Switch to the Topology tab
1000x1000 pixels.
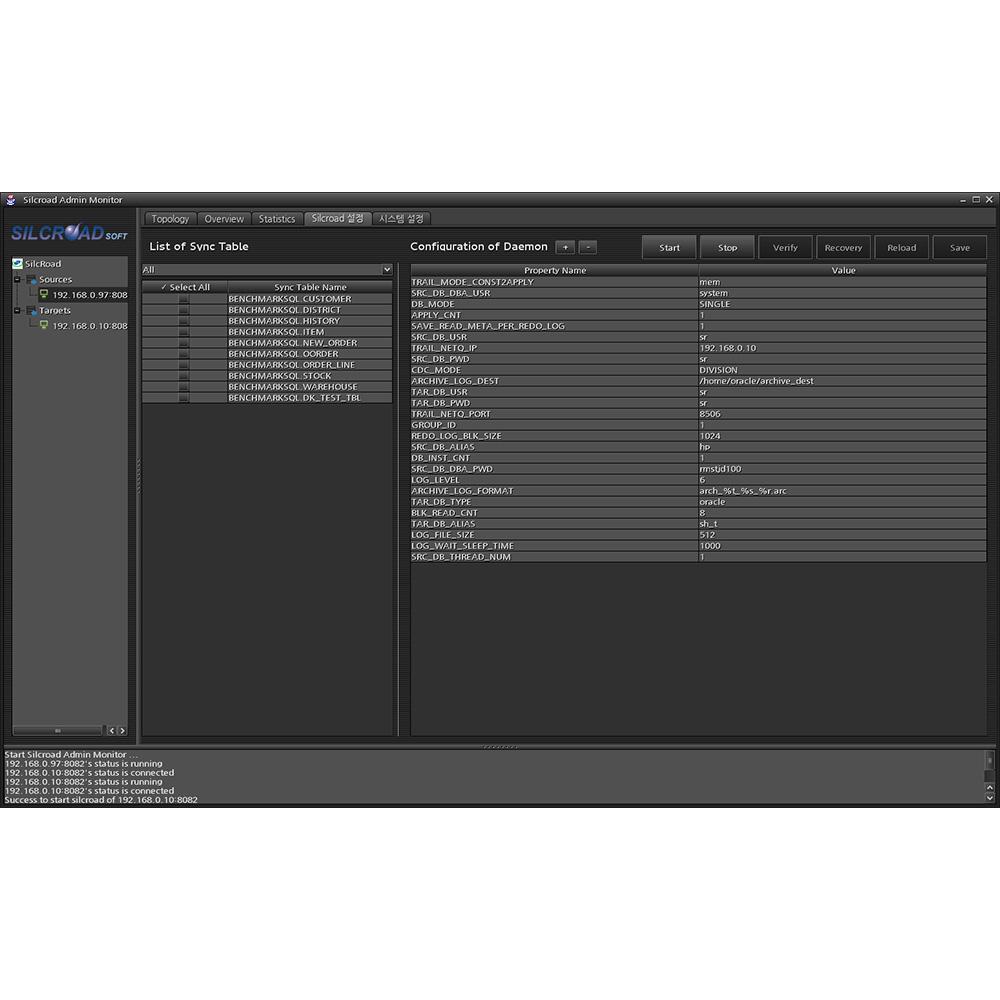pyautogui.click(x=170, y=218)
